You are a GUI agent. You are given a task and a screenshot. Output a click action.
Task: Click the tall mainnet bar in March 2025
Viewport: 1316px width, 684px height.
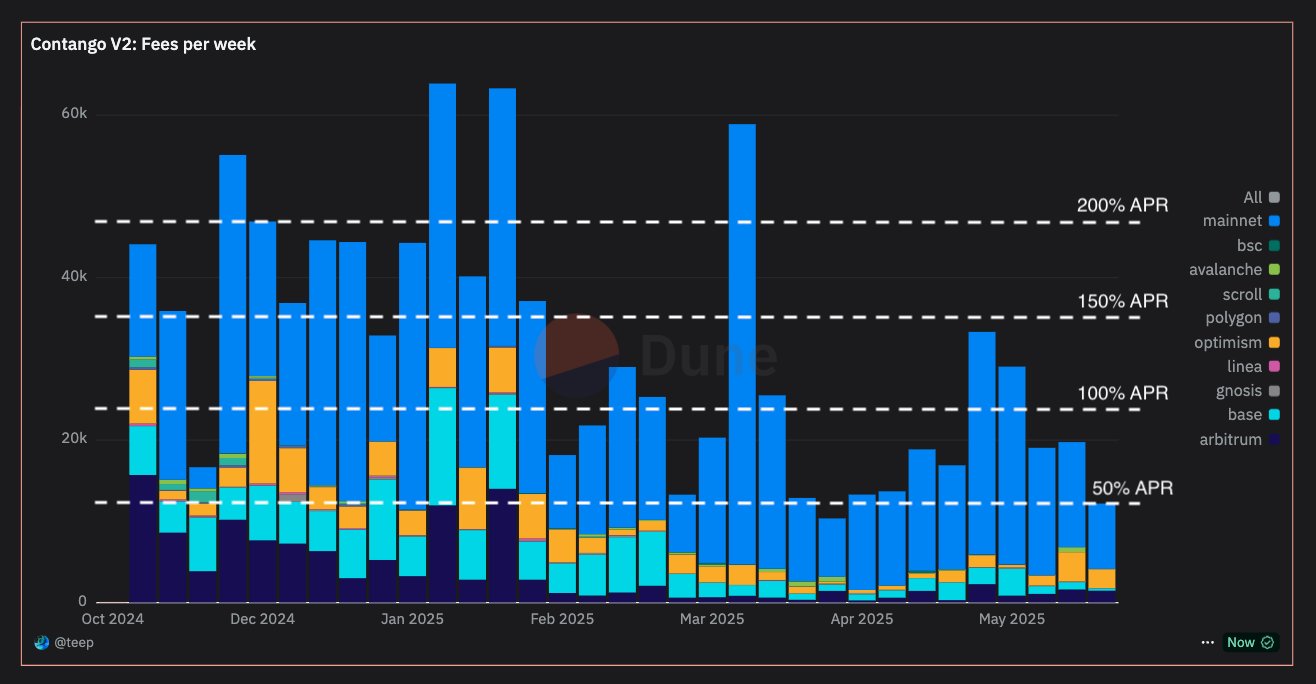coord(742,345)
